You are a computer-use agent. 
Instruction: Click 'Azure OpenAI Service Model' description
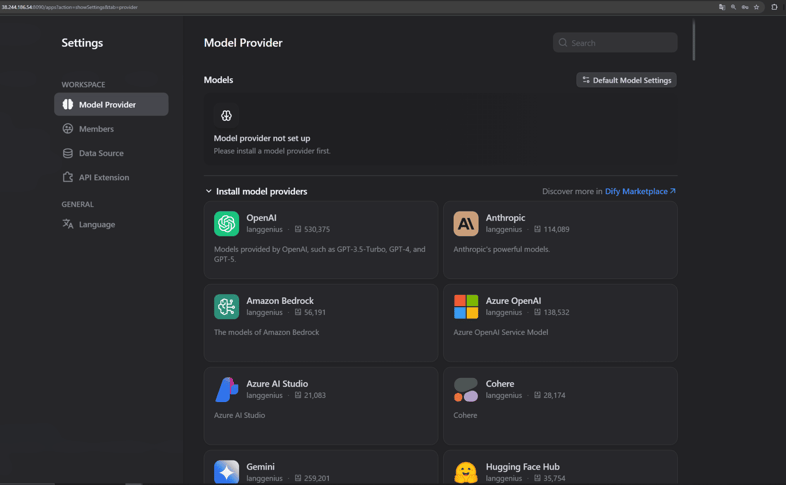click(x=500, y=332)
